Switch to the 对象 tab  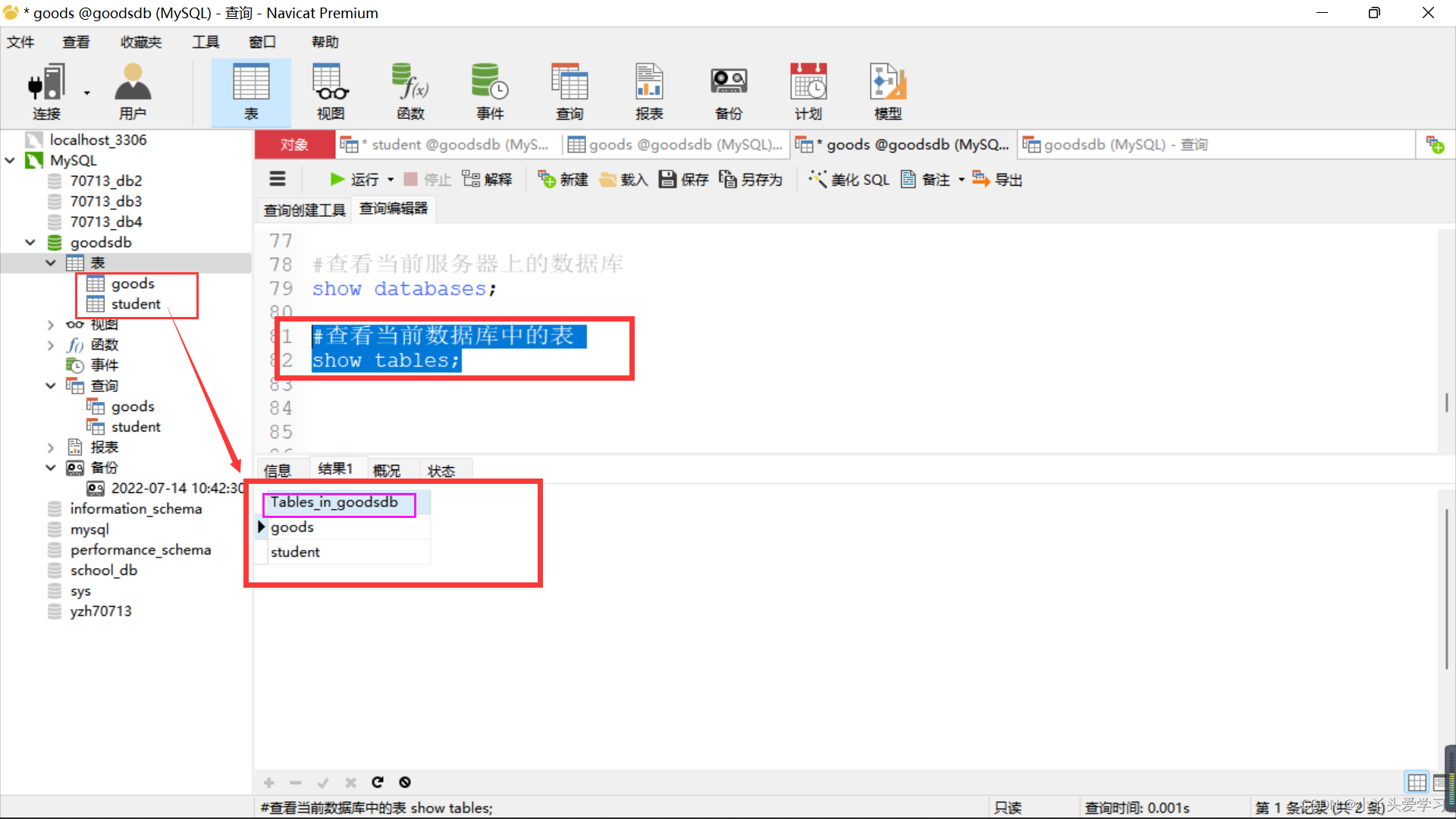click(x=294, y=144)
